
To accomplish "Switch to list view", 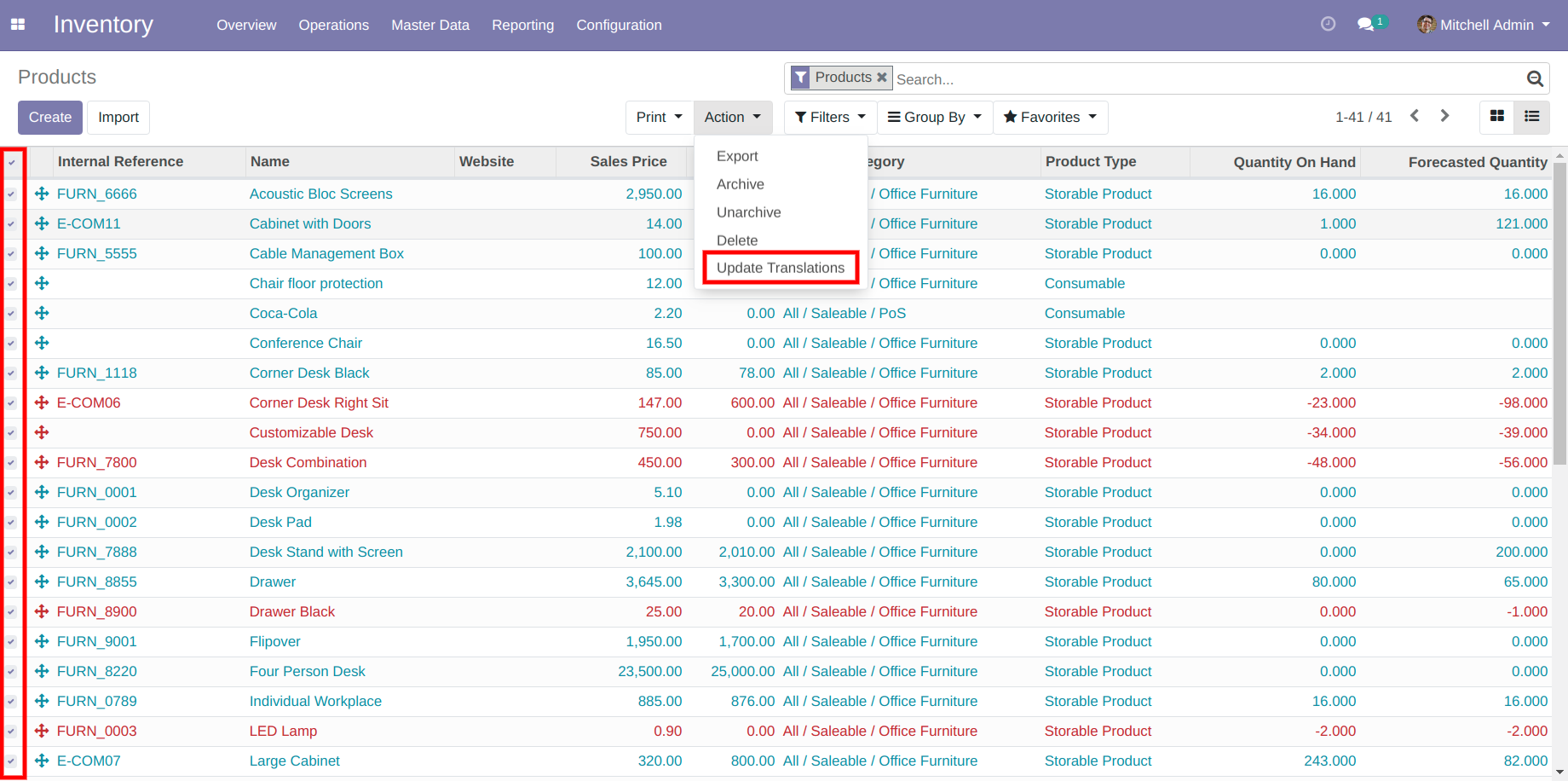I will (x=1531, y=117).
